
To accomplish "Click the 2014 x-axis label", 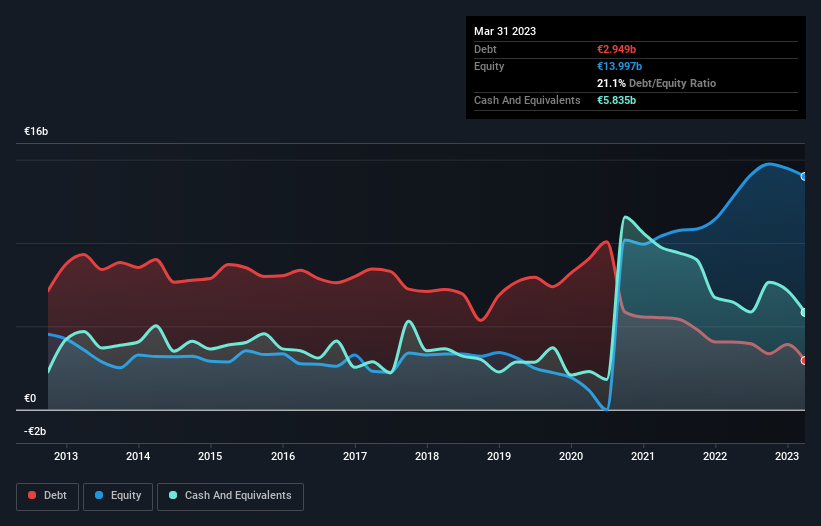I will pyautogui.click(x=138, y=456).
